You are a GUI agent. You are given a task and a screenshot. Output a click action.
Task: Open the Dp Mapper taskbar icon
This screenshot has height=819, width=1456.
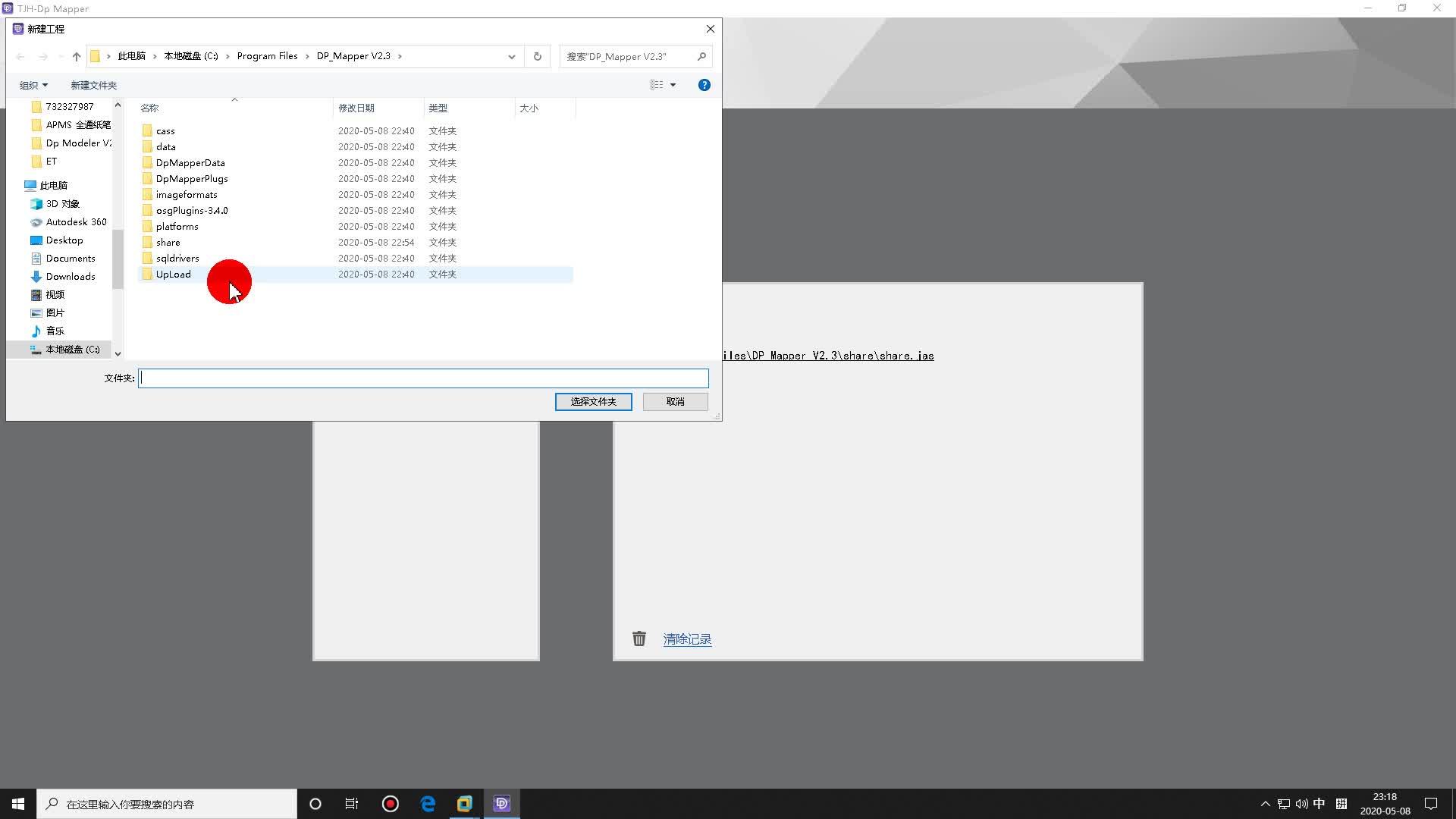point(501,804)
